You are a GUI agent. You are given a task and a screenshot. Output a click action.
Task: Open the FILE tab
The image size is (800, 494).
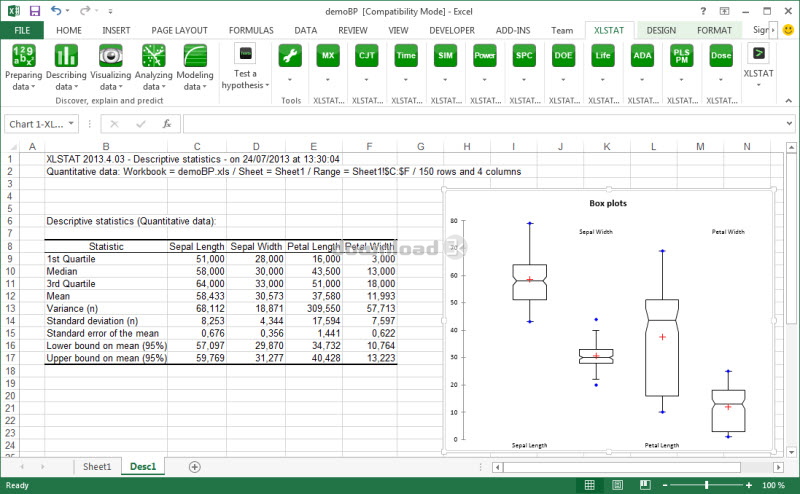[x=22, y=30]
